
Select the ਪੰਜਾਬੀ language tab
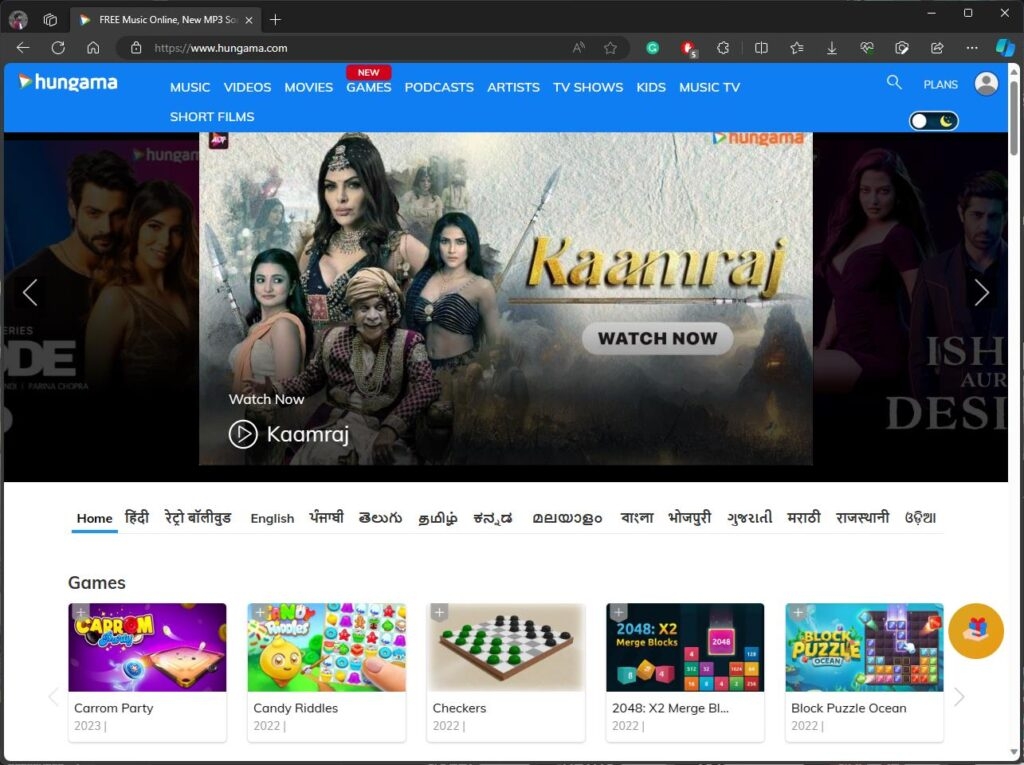click(x=327, y=517)
